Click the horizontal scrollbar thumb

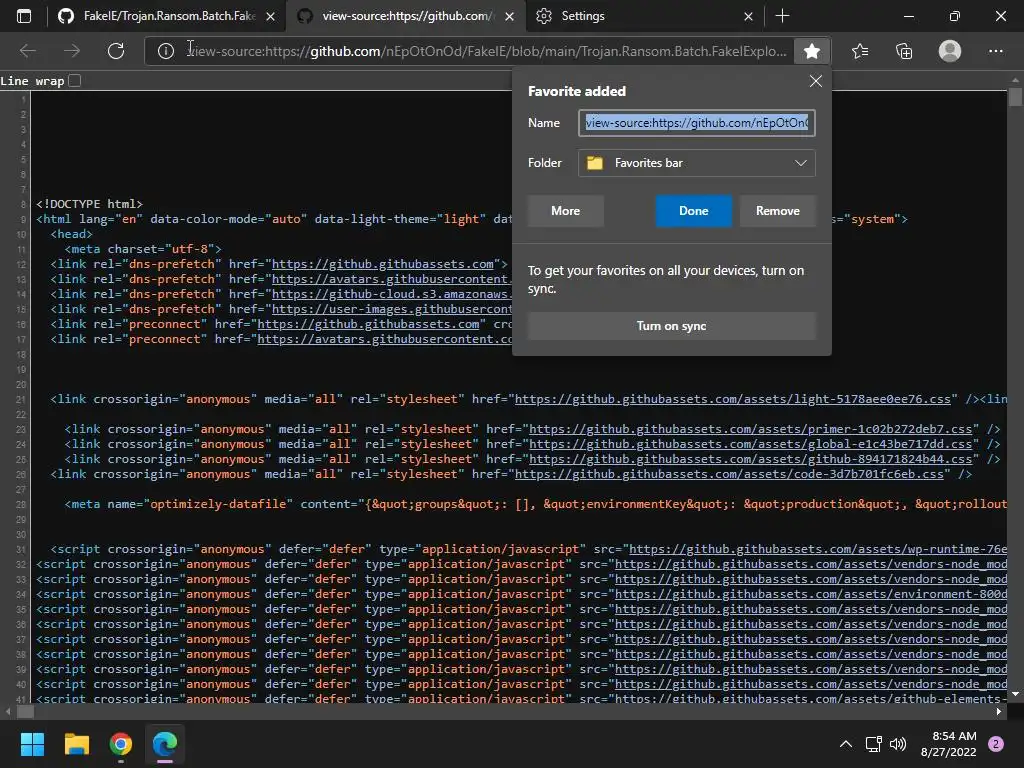tap(25, 712)
